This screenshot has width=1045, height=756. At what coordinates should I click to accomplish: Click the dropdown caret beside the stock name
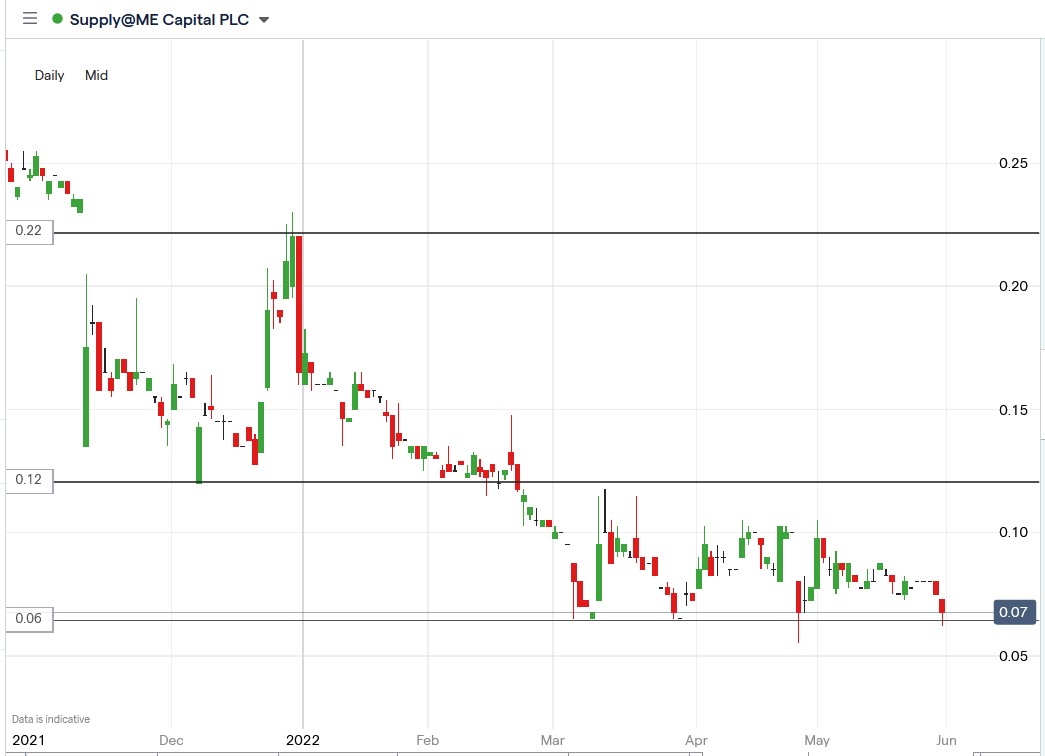tap(262, 19)
